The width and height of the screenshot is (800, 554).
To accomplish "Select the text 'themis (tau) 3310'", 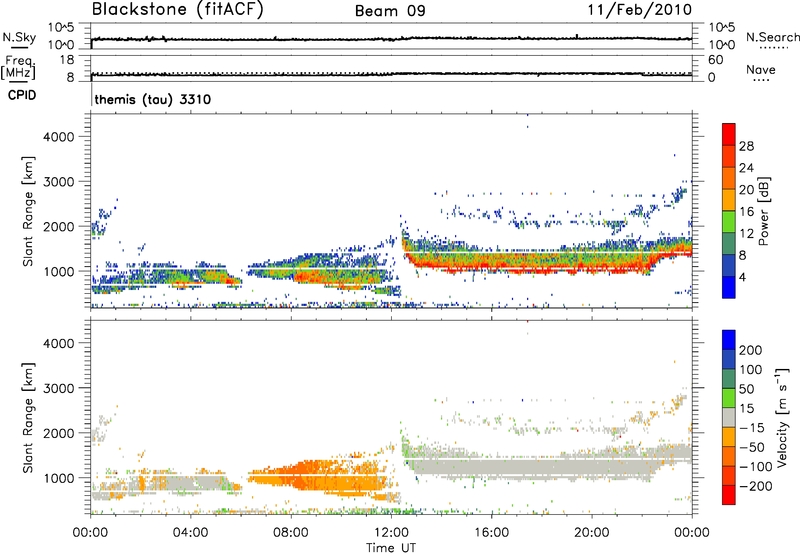I will (x=153, y=99).
